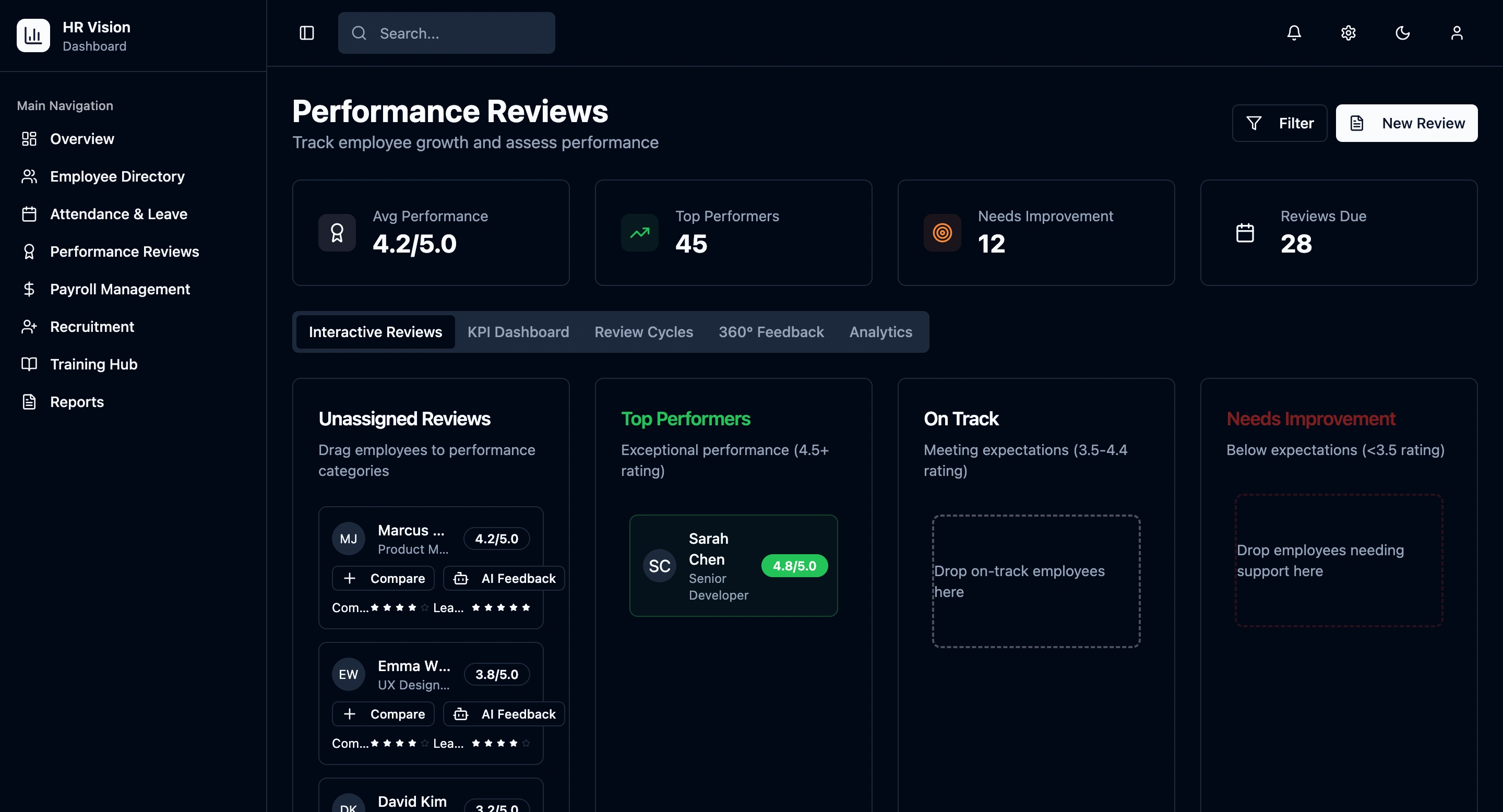Open the notifications bell
The image size is (1503, 812).
[1294, 33]
